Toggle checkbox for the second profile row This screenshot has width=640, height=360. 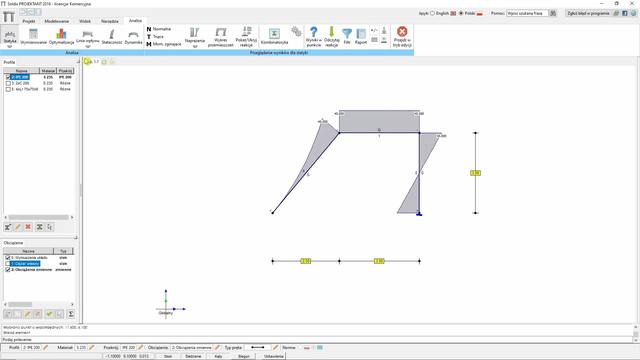(8, 83)
